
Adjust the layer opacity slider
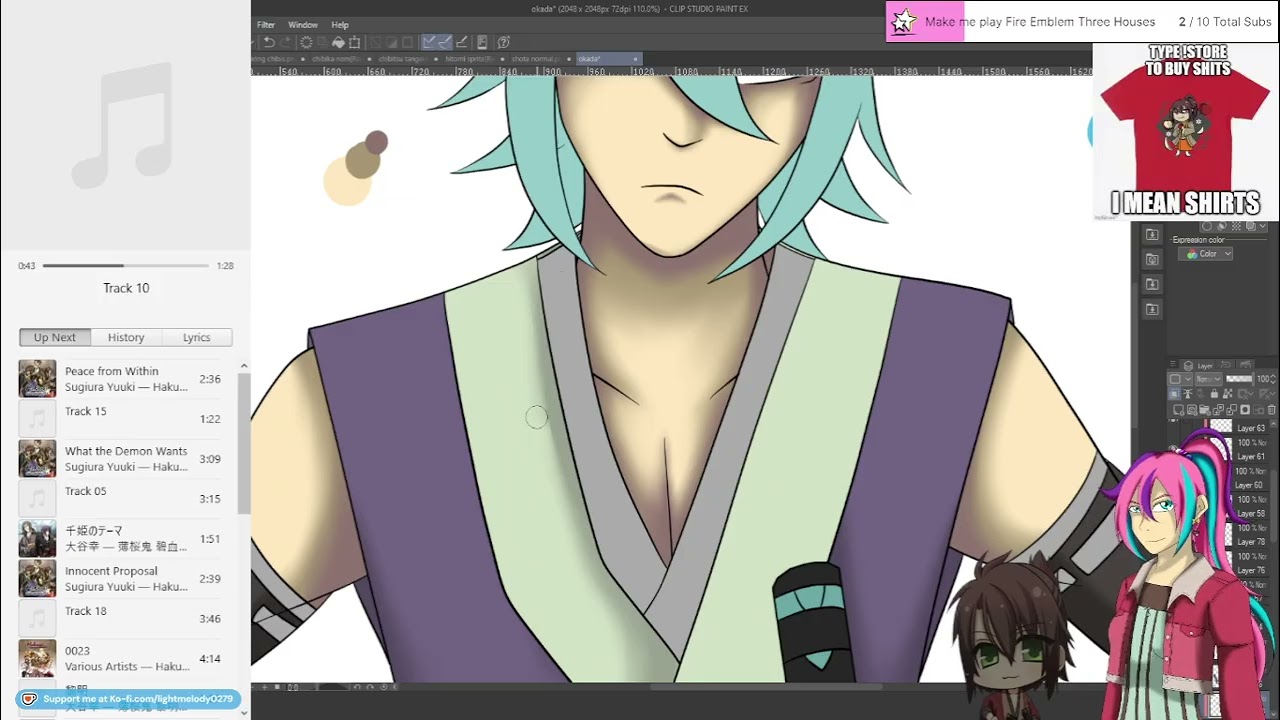click(x=1239, y=379)
